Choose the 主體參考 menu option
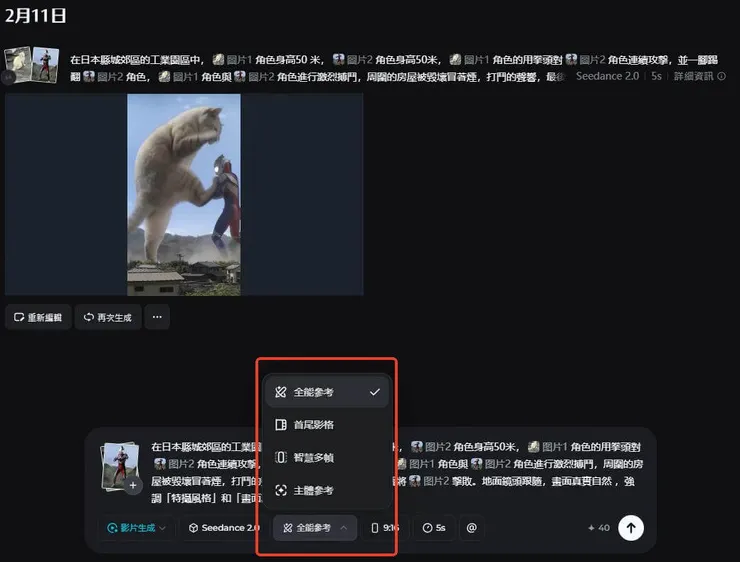 point(327,490)
